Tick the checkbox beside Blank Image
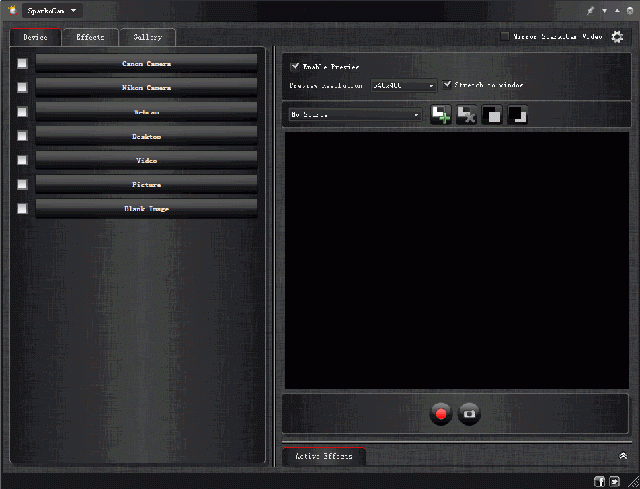Screen dimensions: 640x489 point(22,209)
